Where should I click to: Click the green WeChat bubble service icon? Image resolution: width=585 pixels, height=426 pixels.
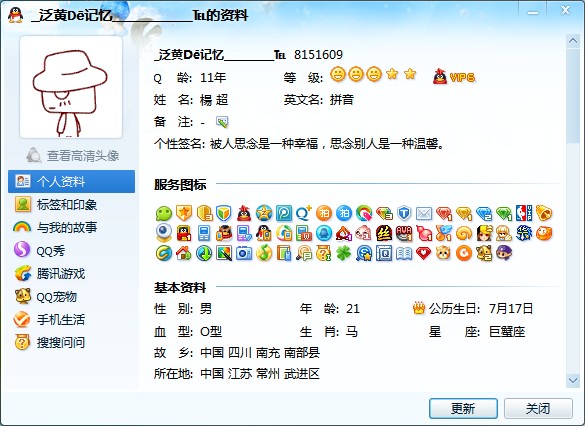pyautogui.click(x=164, y=214)
